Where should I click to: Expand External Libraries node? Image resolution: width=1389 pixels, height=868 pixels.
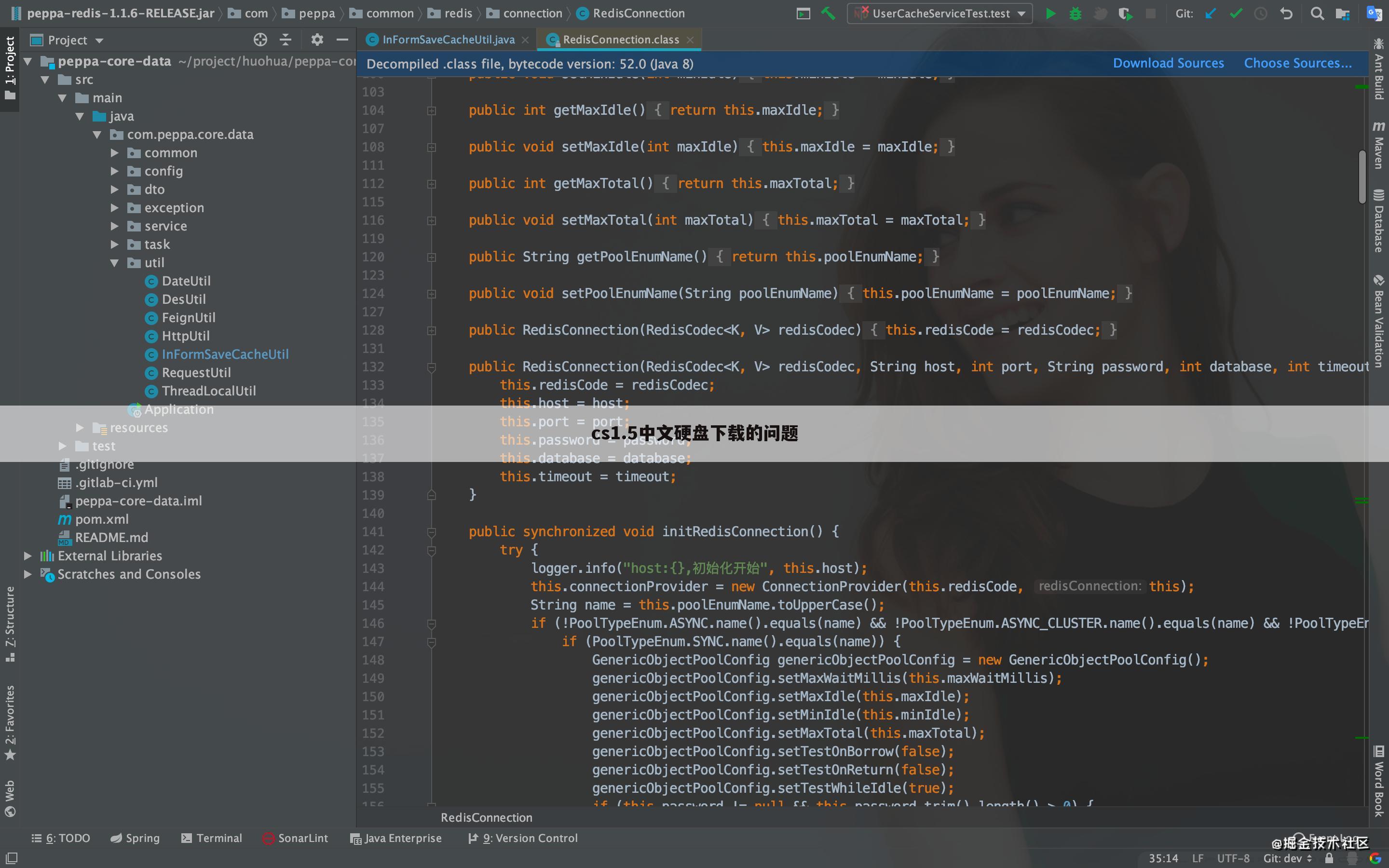coord(27,556)
